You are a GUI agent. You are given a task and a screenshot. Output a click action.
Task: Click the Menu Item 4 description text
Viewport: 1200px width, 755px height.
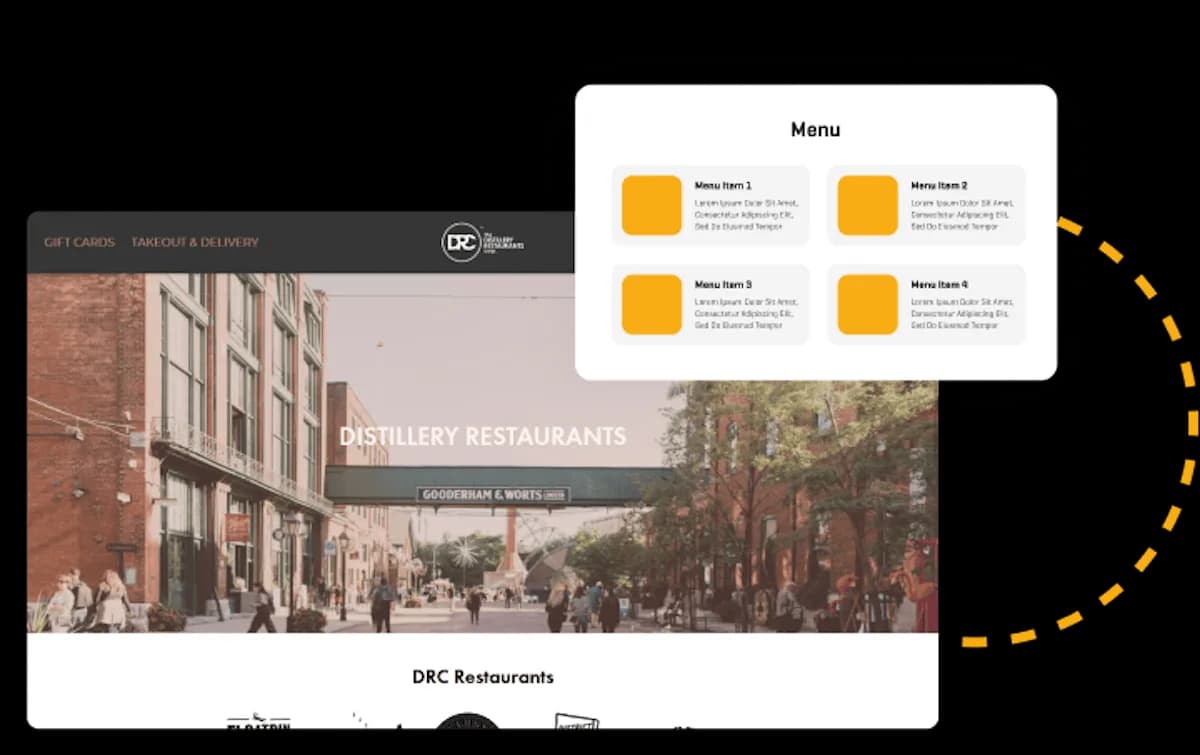tap(962, 313)
